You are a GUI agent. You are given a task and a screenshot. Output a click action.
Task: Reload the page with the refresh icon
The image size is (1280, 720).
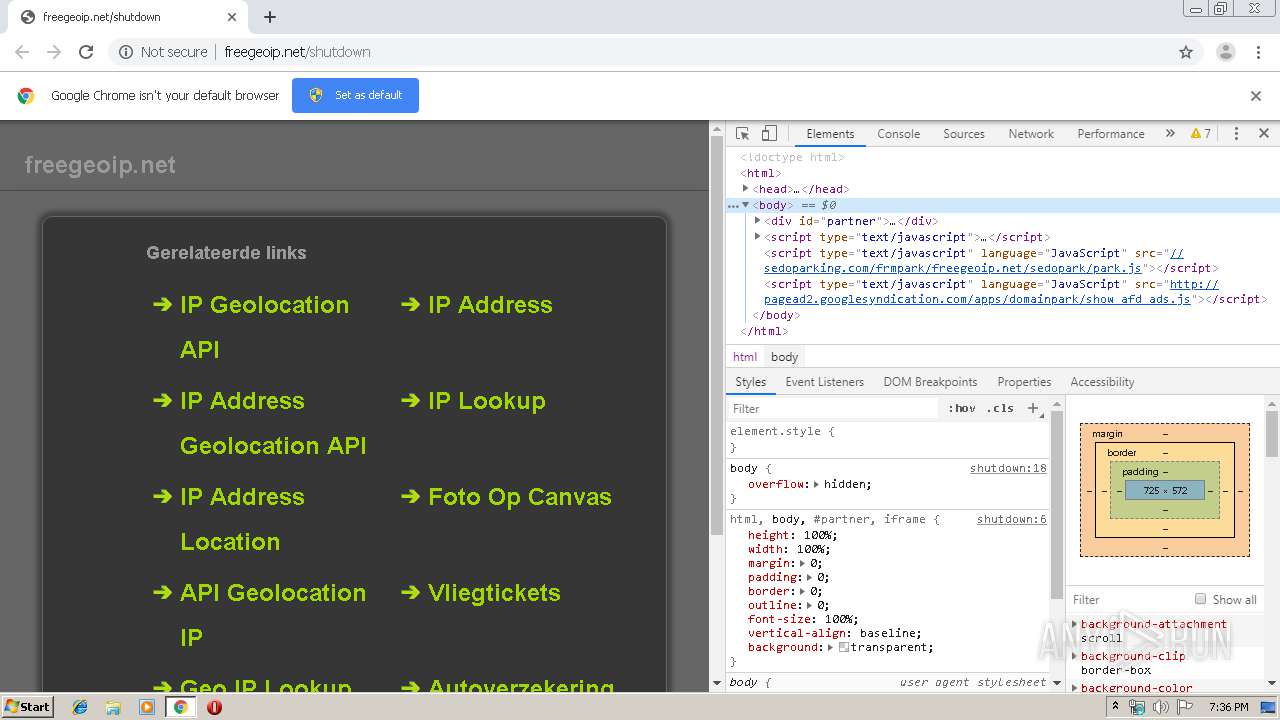point(86,52)
